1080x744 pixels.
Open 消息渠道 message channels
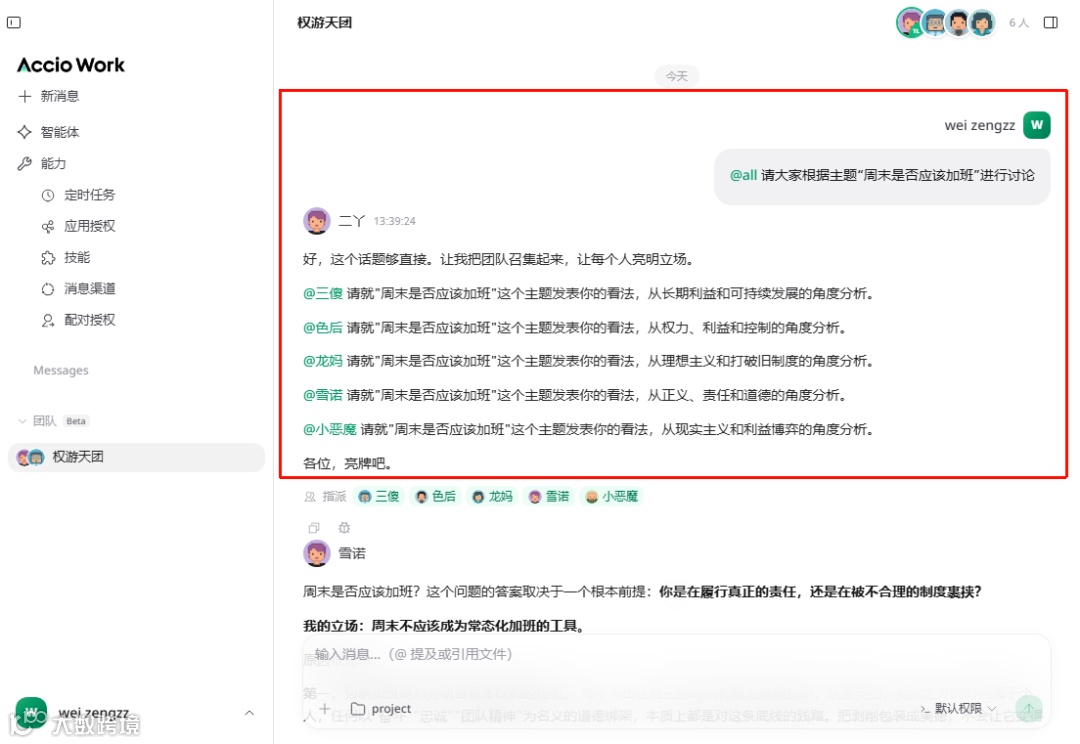90,289
